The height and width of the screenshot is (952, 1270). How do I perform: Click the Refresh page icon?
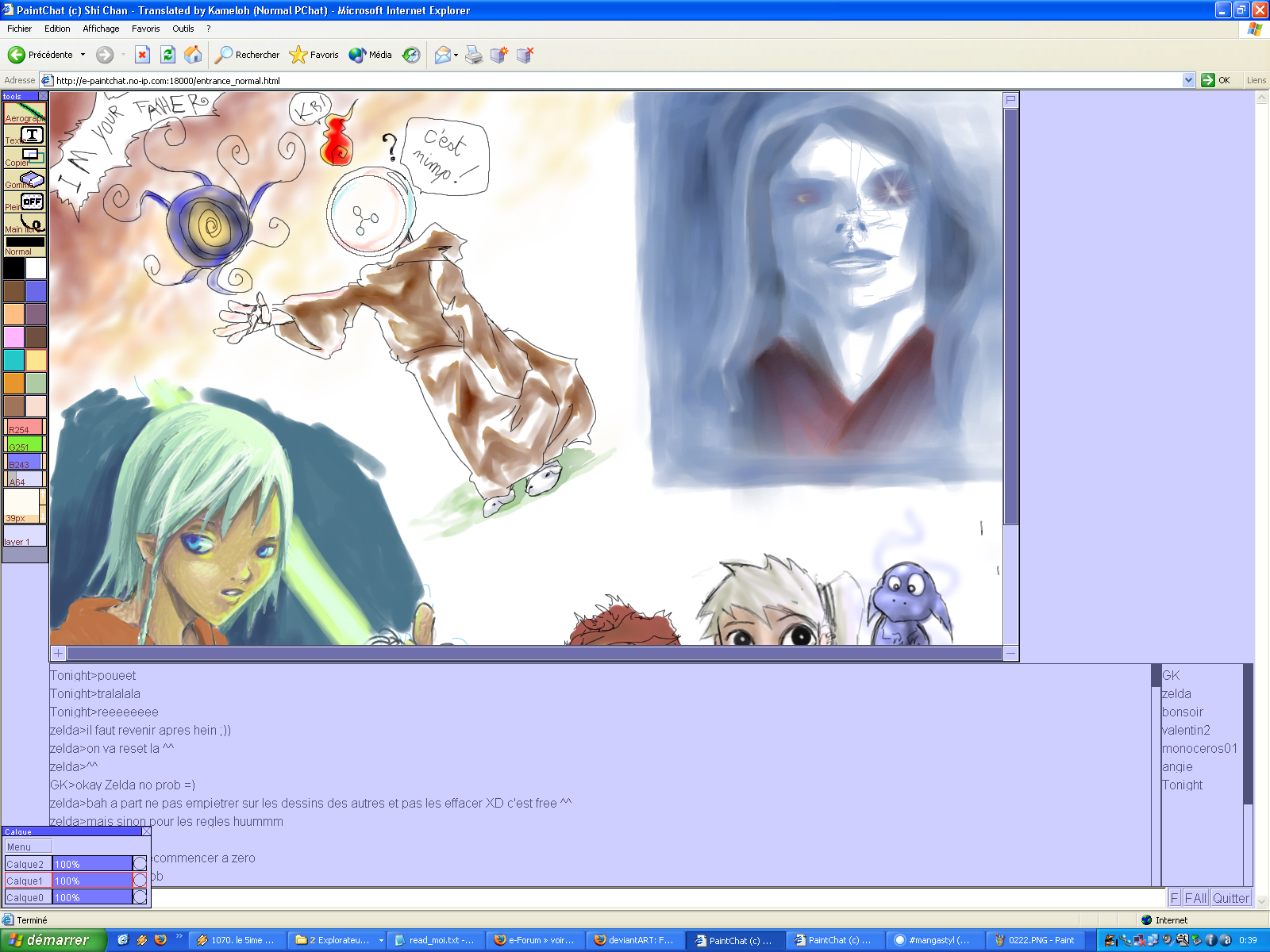click(x=167, y=55)
